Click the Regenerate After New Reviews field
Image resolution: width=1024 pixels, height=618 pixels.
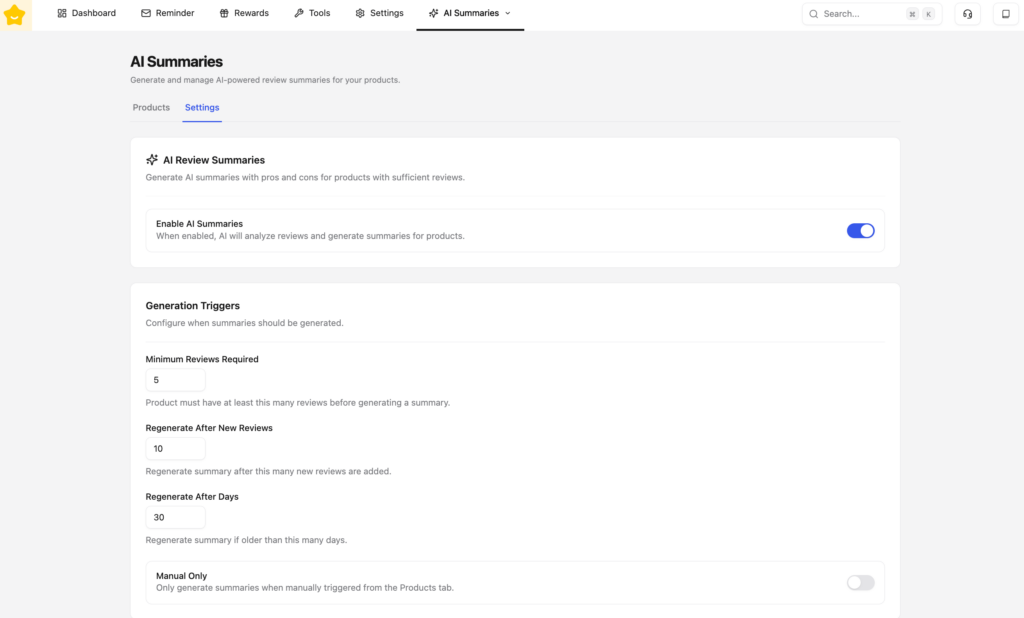[x=175, y=448]
